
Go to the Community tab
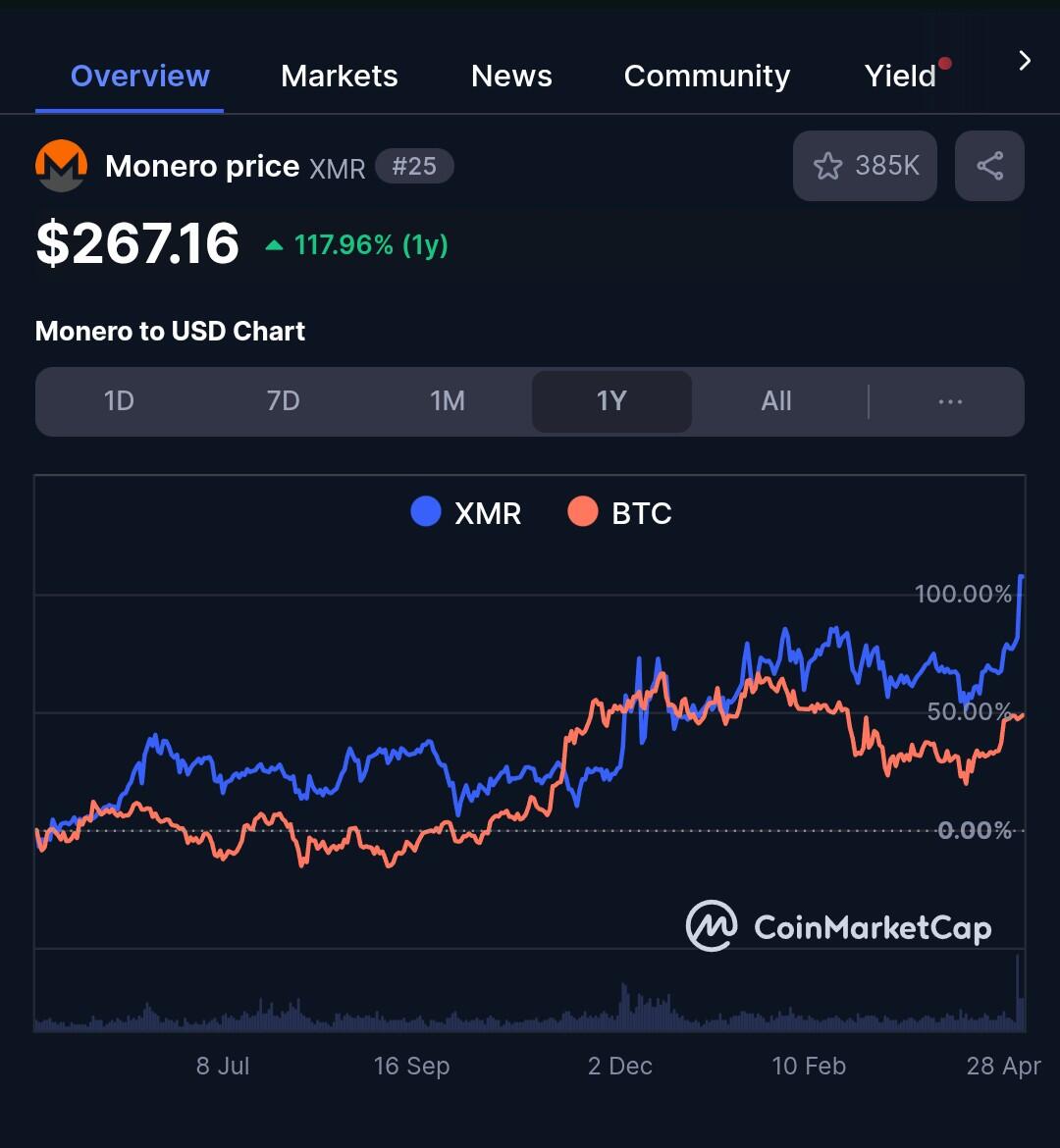[707, 77]
